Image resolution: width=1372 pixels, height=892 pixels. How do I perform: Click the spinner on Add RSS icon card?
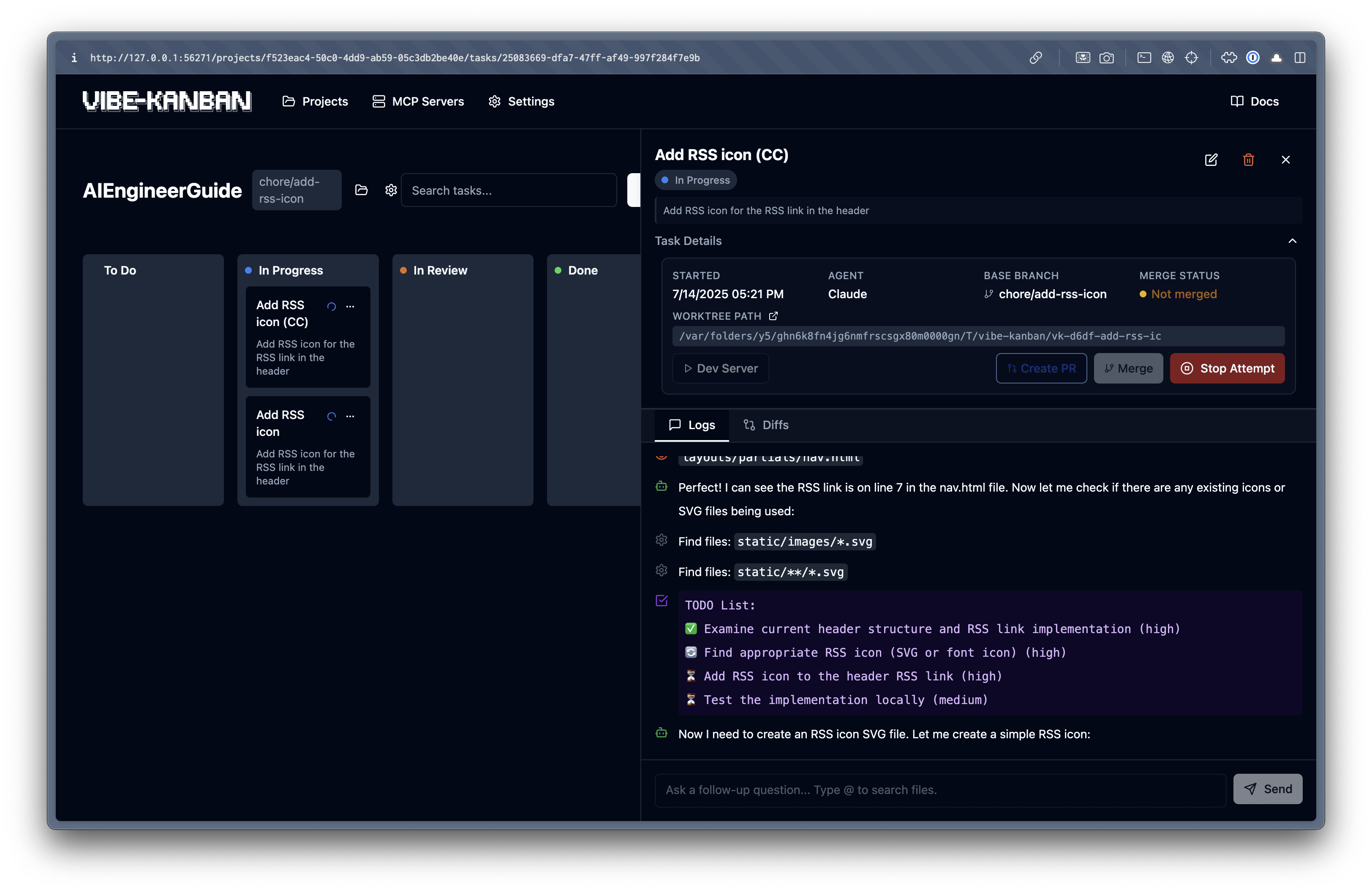coord(332,416)
